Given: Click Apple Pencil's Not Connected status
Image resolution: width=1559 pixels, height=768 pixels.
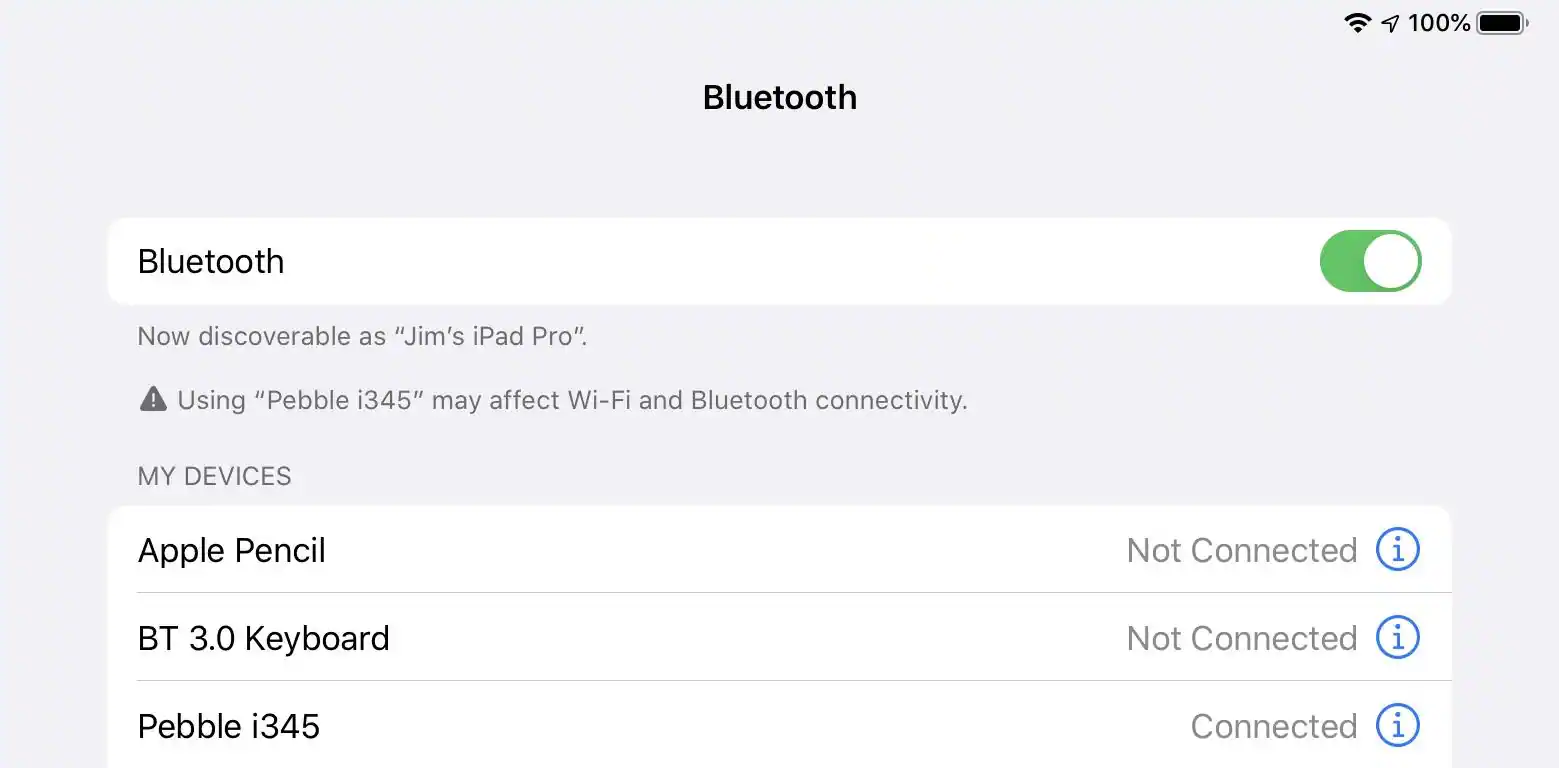Looking at the screenshot, I should point(1241,550).
